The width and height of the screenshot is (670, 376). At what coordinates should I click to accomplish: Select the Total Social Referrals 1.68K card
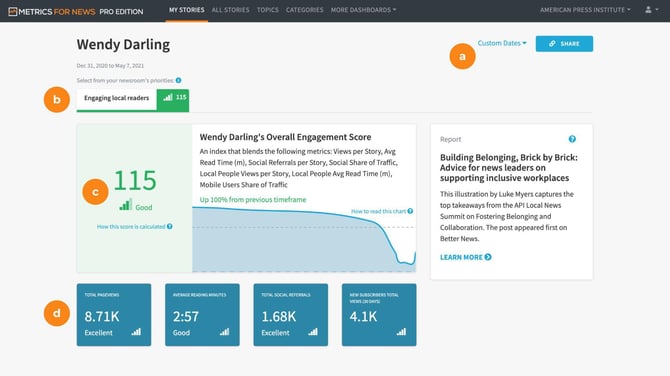291,315
